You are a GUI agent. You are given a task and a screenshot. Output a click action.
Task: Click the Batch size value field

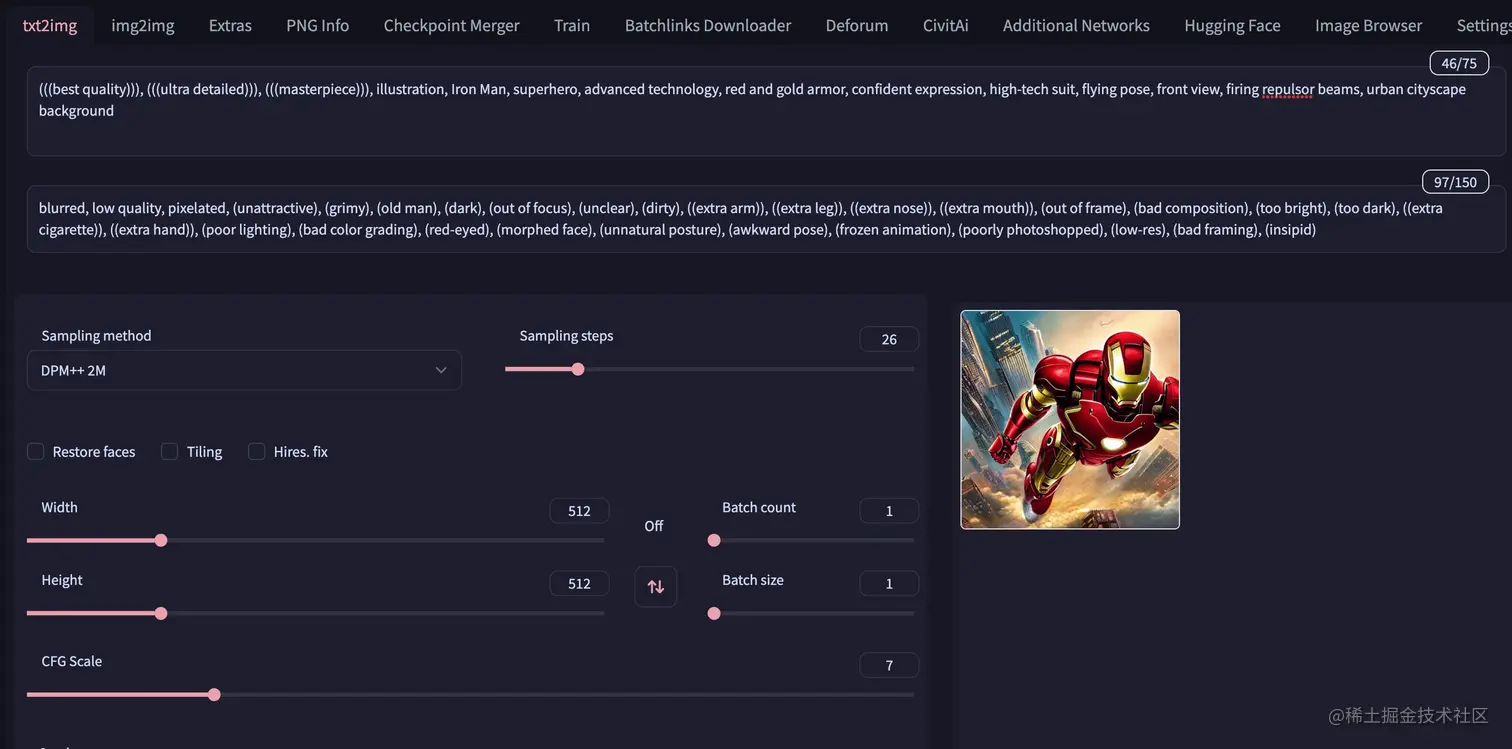click(x=889, y=584)
